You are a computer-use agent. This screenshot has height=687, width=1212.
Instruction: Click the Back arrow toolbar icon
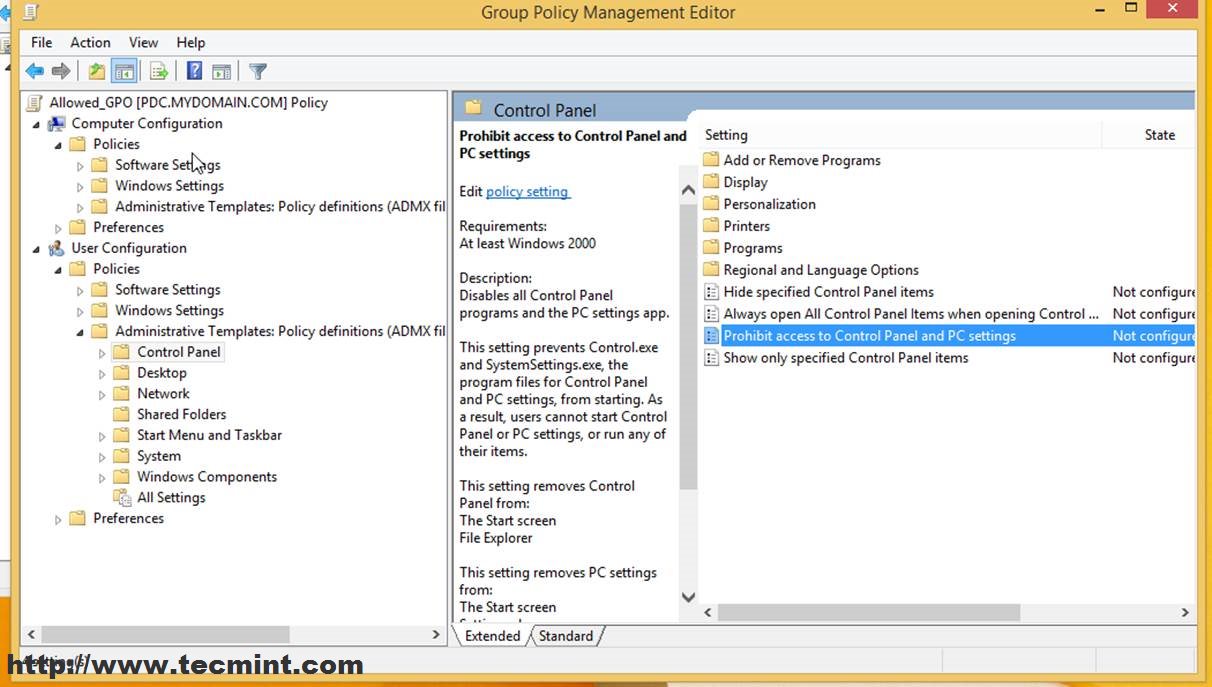pyautogui.click(x=35, y=71)
